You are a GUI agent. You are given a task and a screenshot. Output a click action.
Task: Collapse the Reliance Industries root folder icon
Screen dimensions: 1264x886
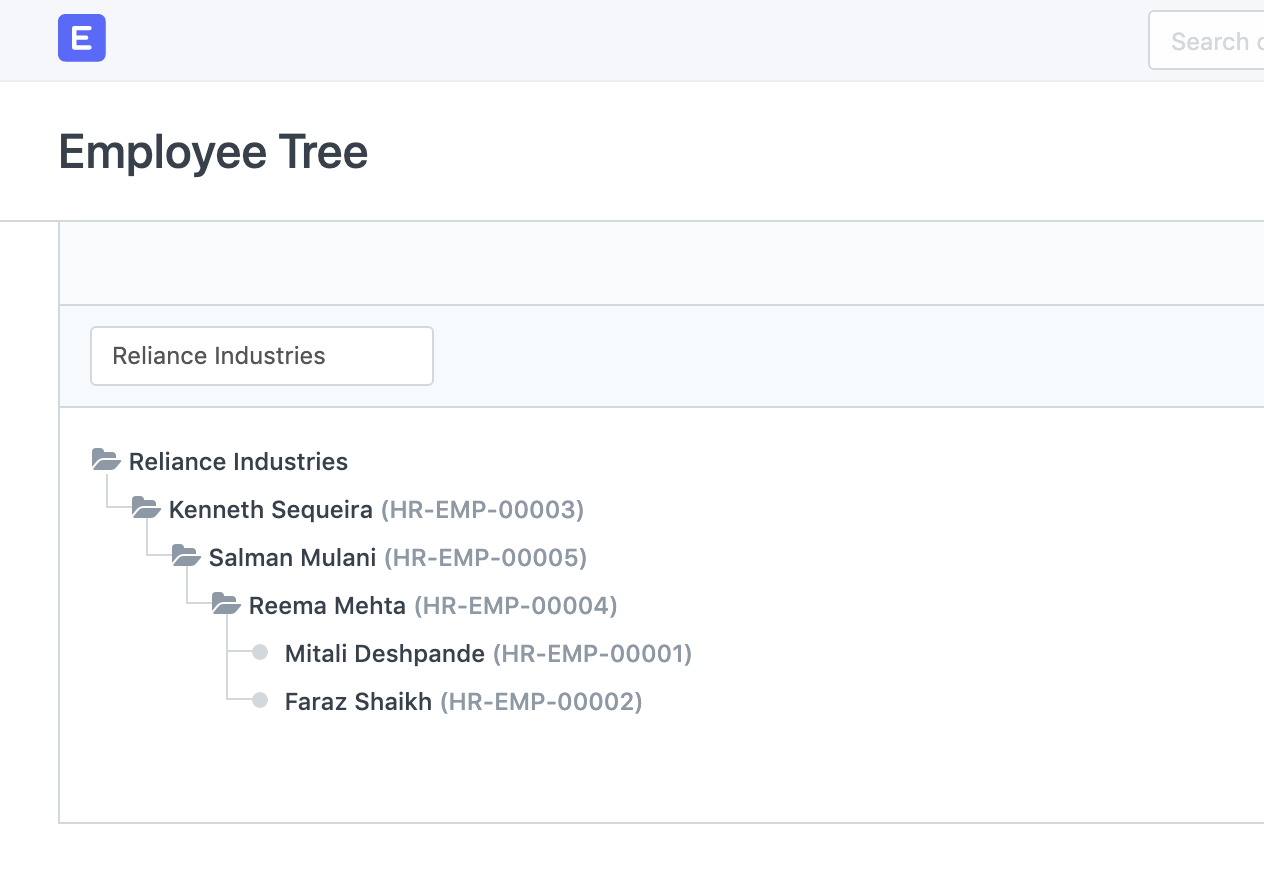coord(106,460)
